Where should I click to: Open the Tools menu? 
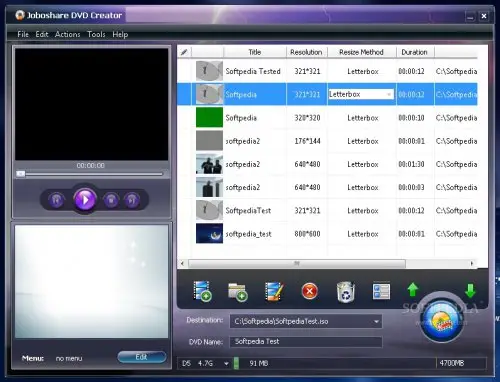(x=96, y=34)
